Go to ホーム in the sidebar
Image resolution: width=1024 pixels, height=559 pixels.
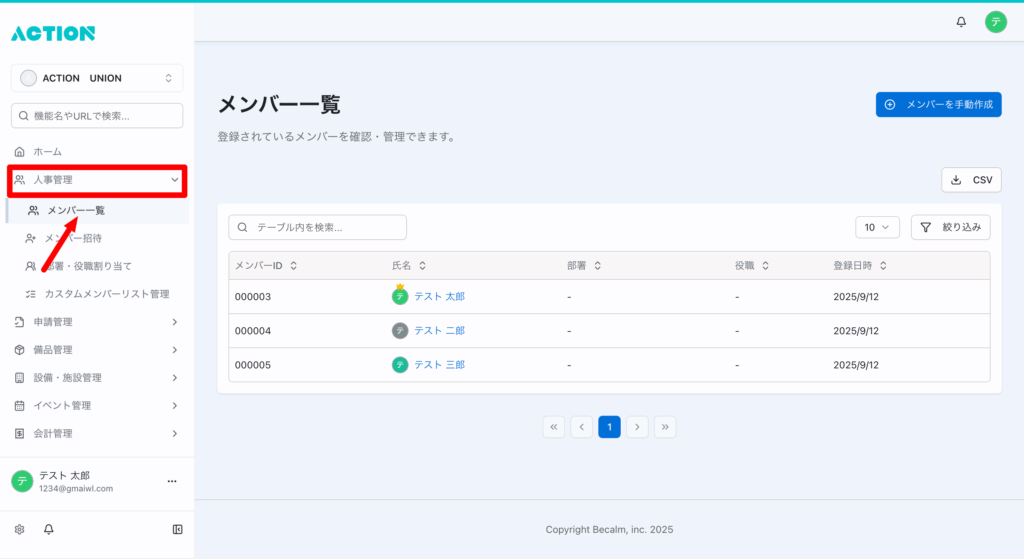pyautogui.click(x=48, y=152)
